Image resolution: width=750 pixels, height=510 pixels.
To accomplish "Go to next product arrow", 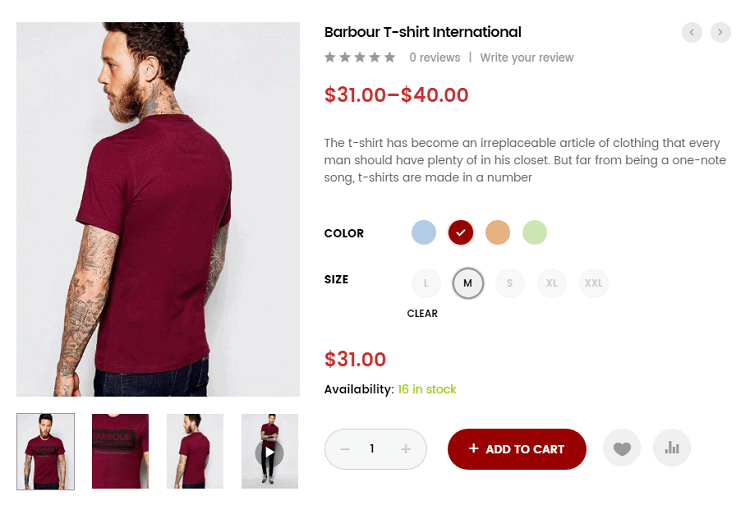I will (x=721, y=33).
